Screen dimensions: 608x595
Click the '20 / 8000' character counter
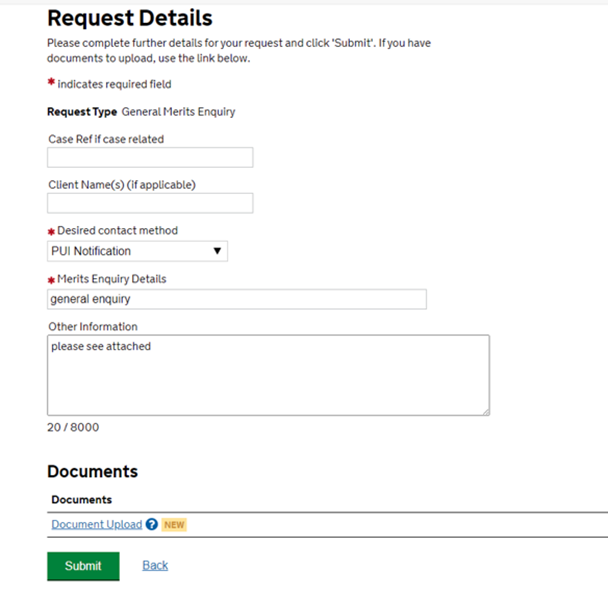tap(73, 427)
